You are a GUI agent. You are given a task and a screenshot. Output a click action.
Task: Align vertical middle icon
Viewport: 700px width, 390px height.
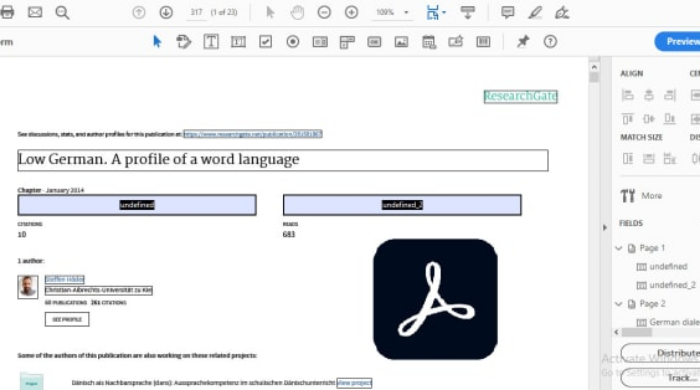click(649, 118)
